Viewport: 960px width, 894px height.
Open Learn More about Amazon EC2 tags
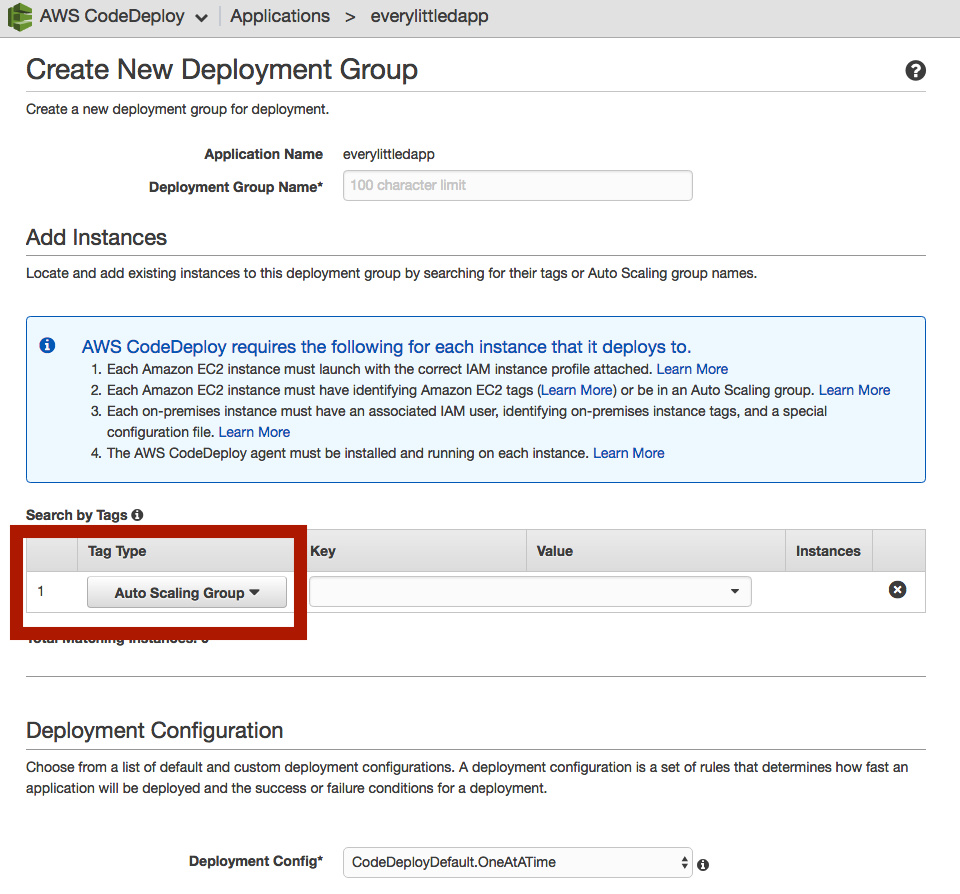coord(576,390)
